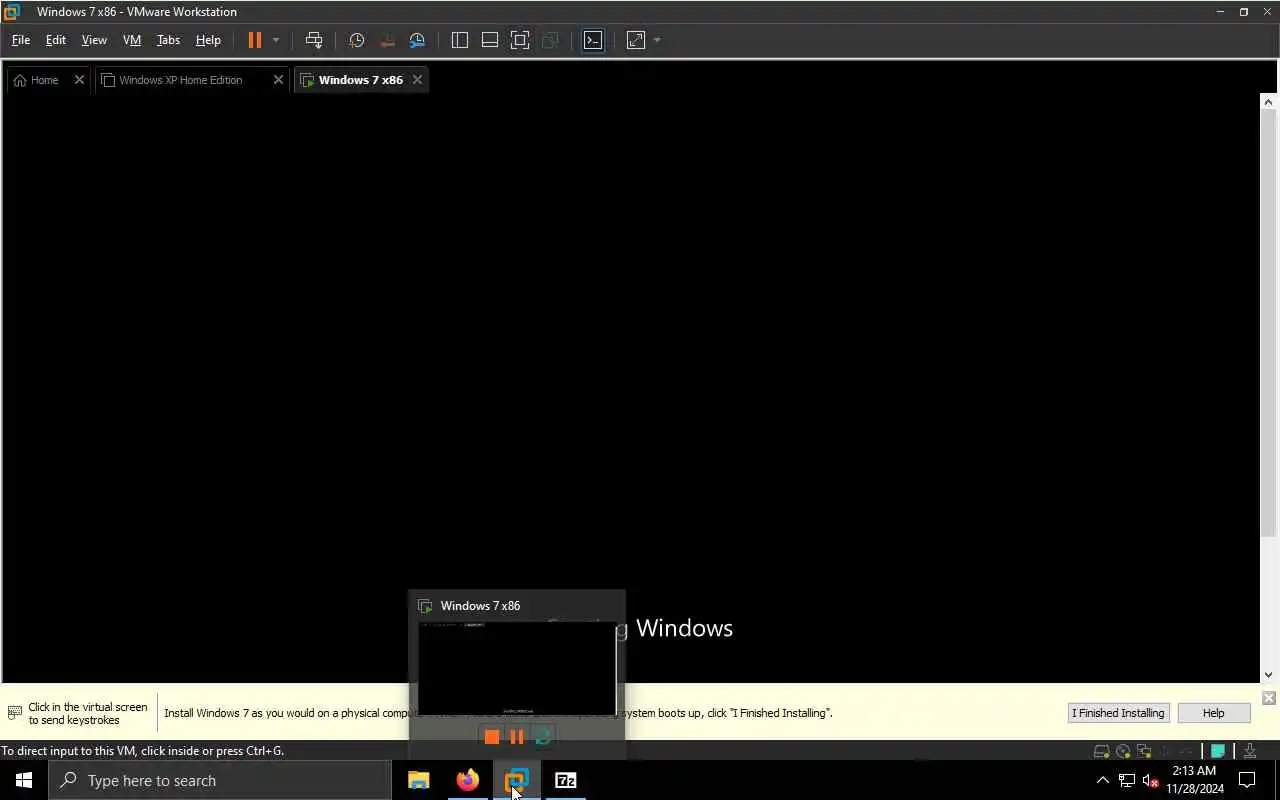
Task: Send Ctrl+Alt+Del to the virtual machine
Action: point(314,40)
